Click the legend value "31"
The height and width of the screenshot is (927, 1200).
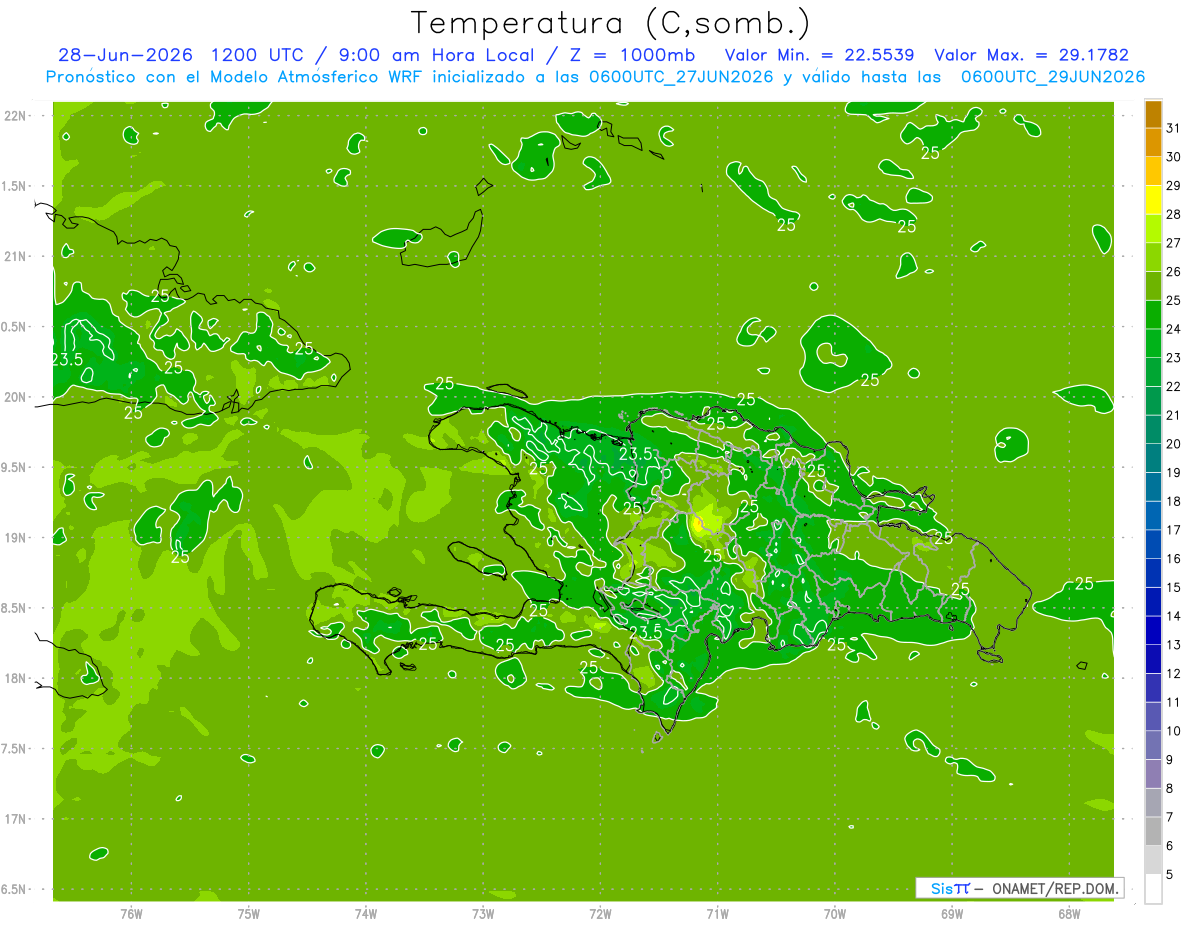1174,128
